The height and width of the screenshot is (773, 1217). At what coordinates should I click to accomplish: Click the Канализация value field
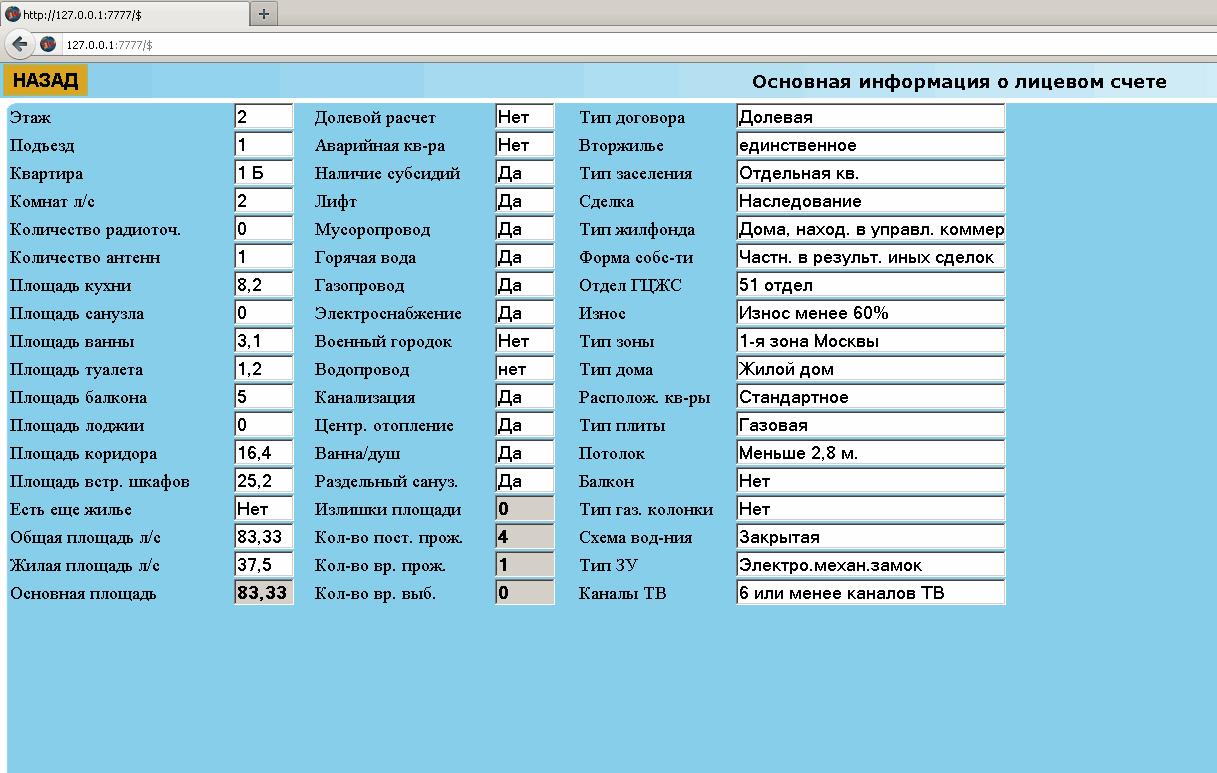point(525,397)
